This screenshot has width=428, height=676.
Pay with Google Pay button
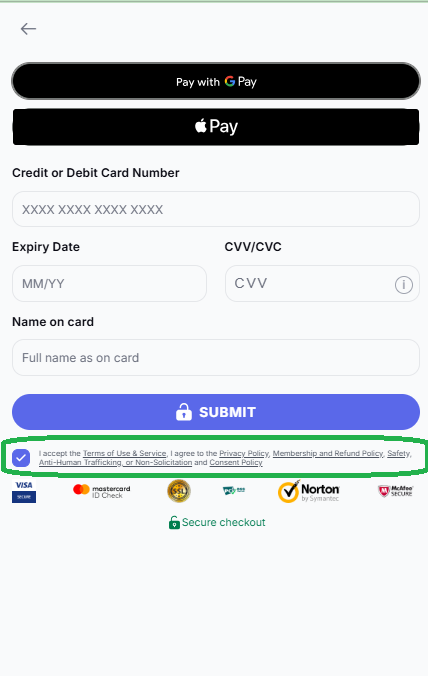[216, 81]
